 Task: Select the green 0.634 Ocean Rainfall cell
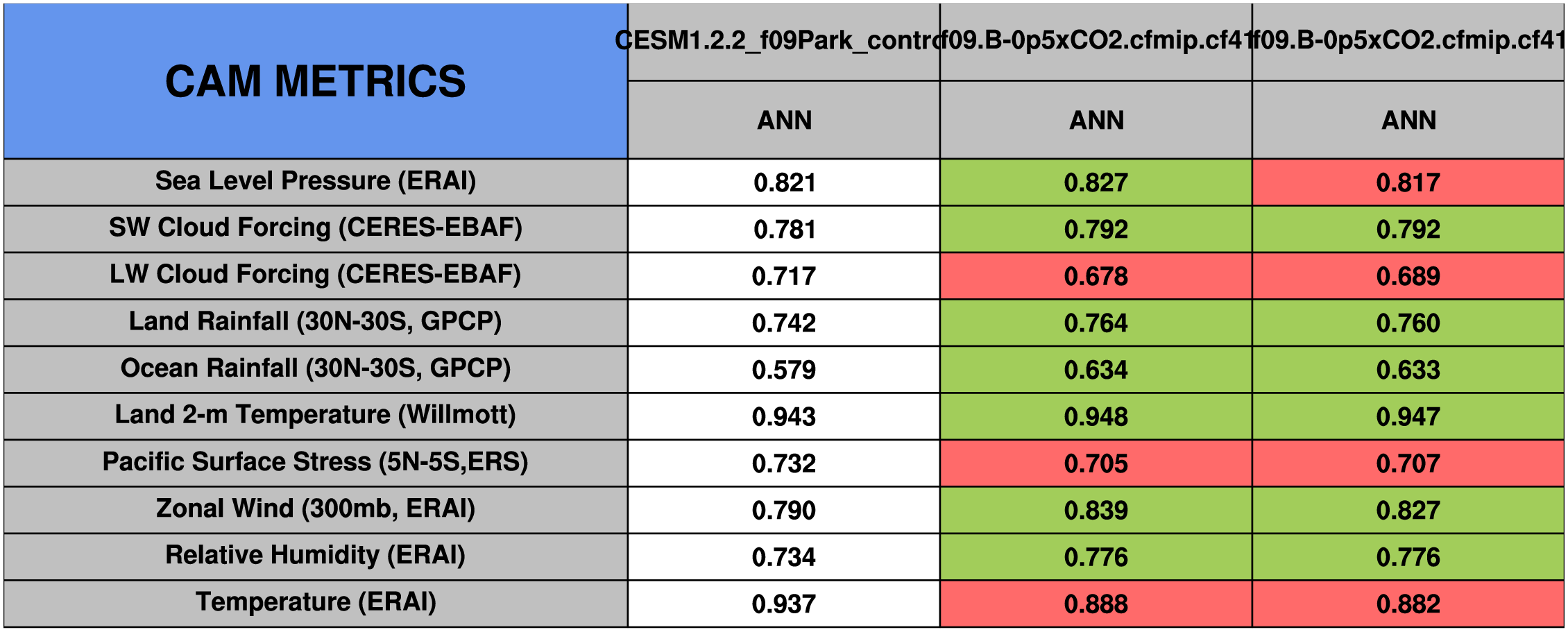[x=1096, y=370]
